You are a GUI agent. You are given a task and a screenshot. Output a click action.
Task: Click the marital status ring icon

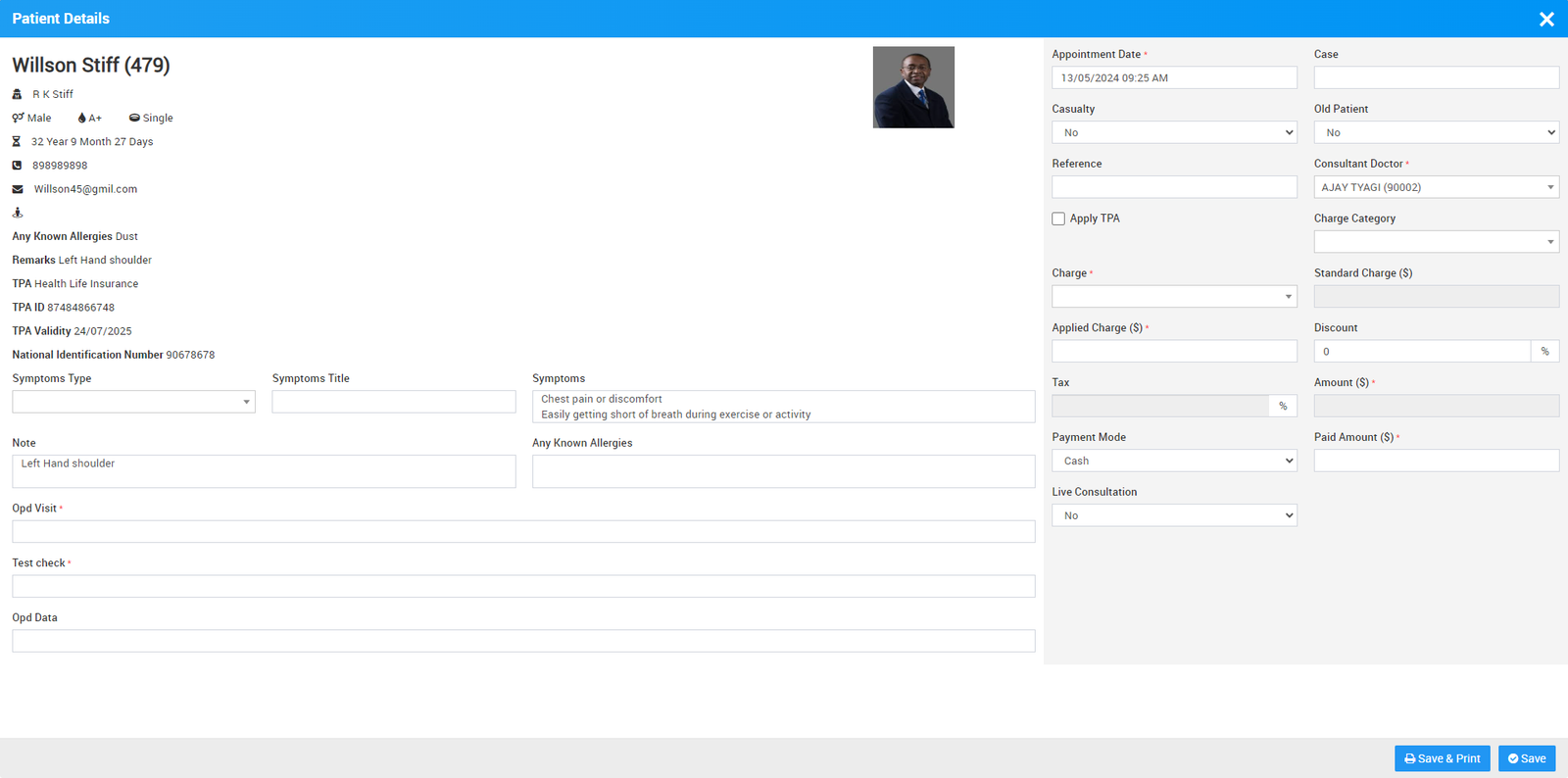coord(134,118)
